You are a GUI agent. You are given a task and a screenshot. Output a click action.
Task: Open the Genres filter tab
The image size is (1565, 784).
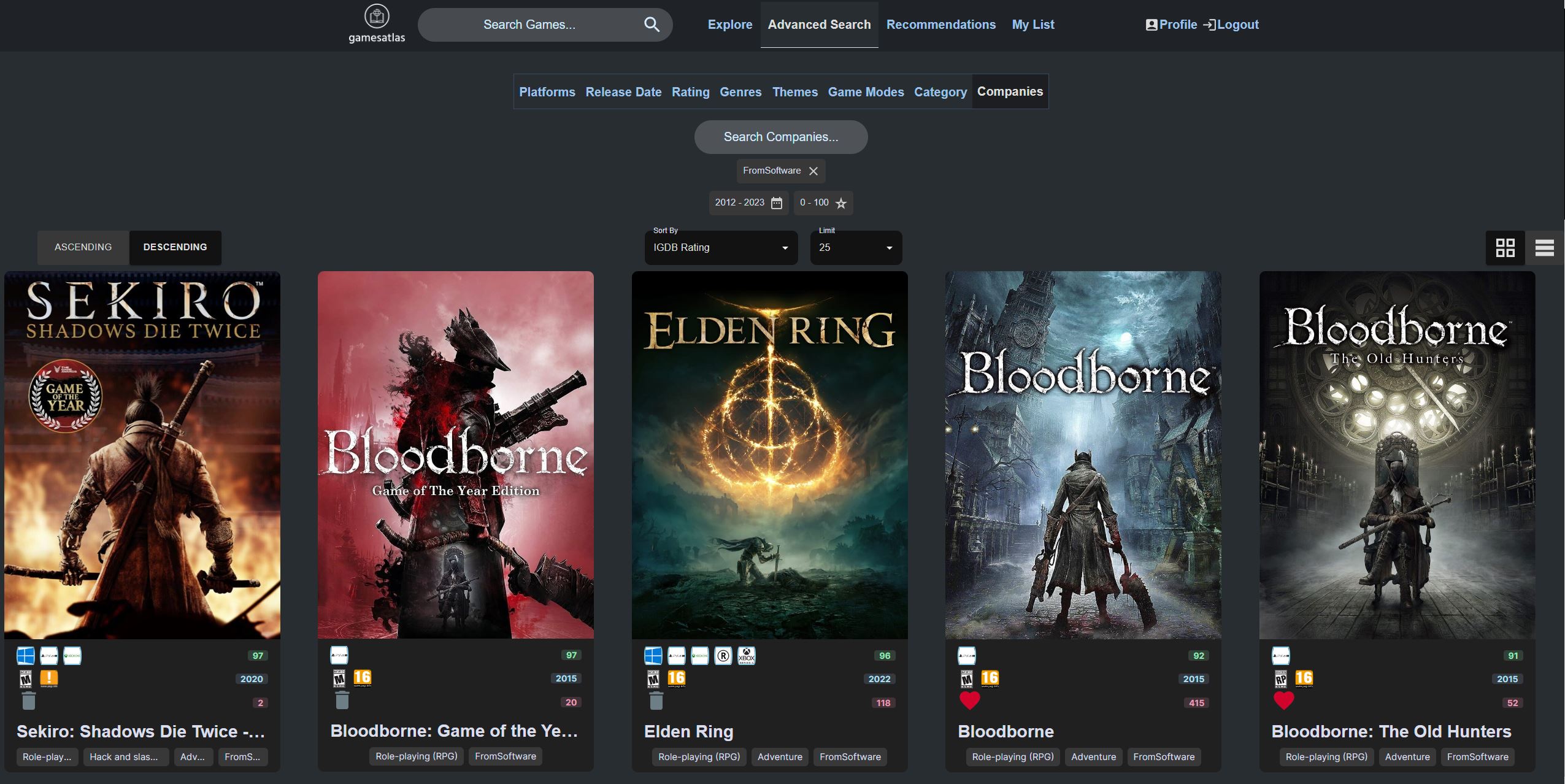740,92
